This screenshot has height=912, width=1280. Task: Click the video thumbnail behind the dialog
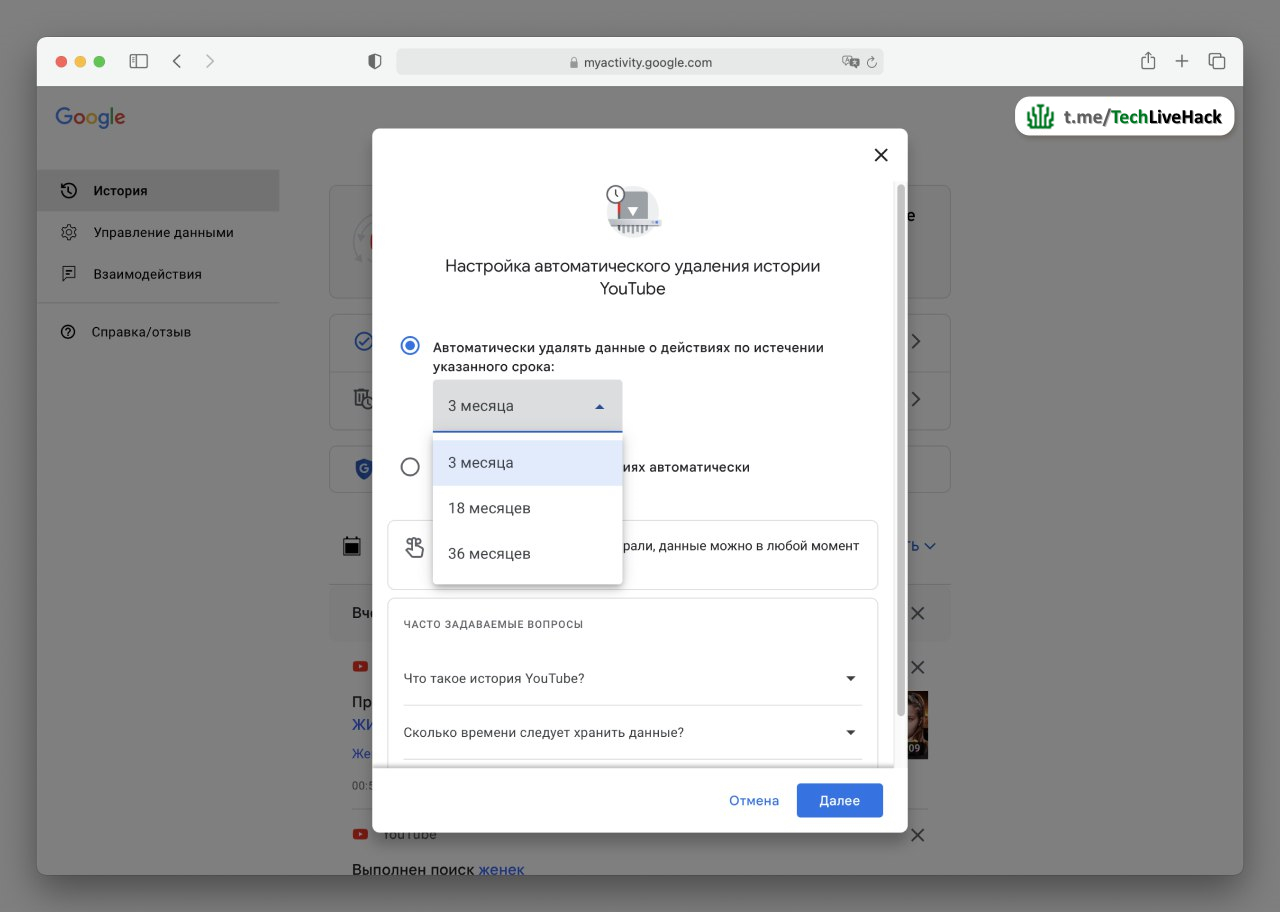coord(918,725)
